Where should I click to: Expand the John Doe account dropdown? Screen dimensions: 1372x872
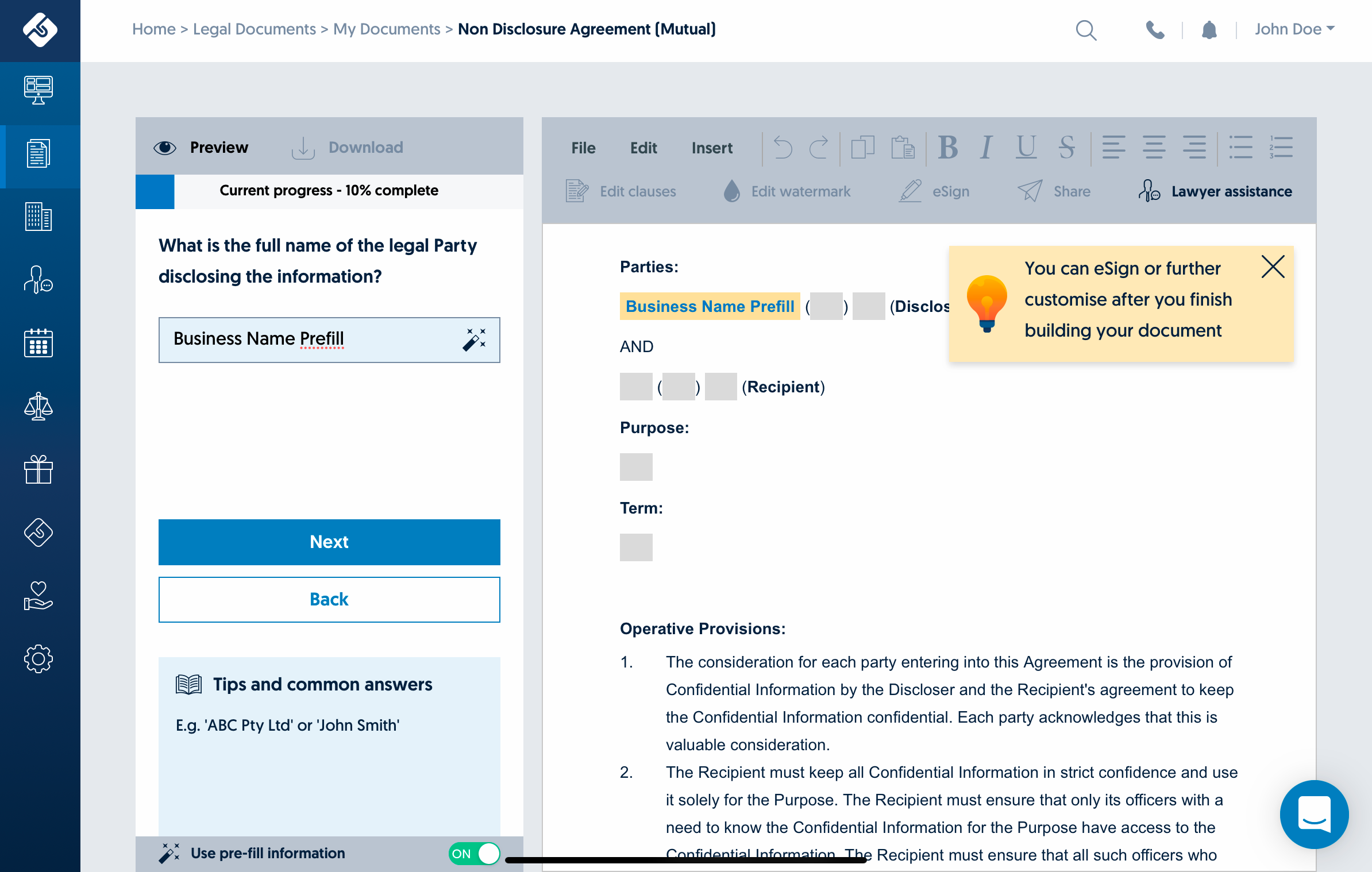tap(1294, 29)
